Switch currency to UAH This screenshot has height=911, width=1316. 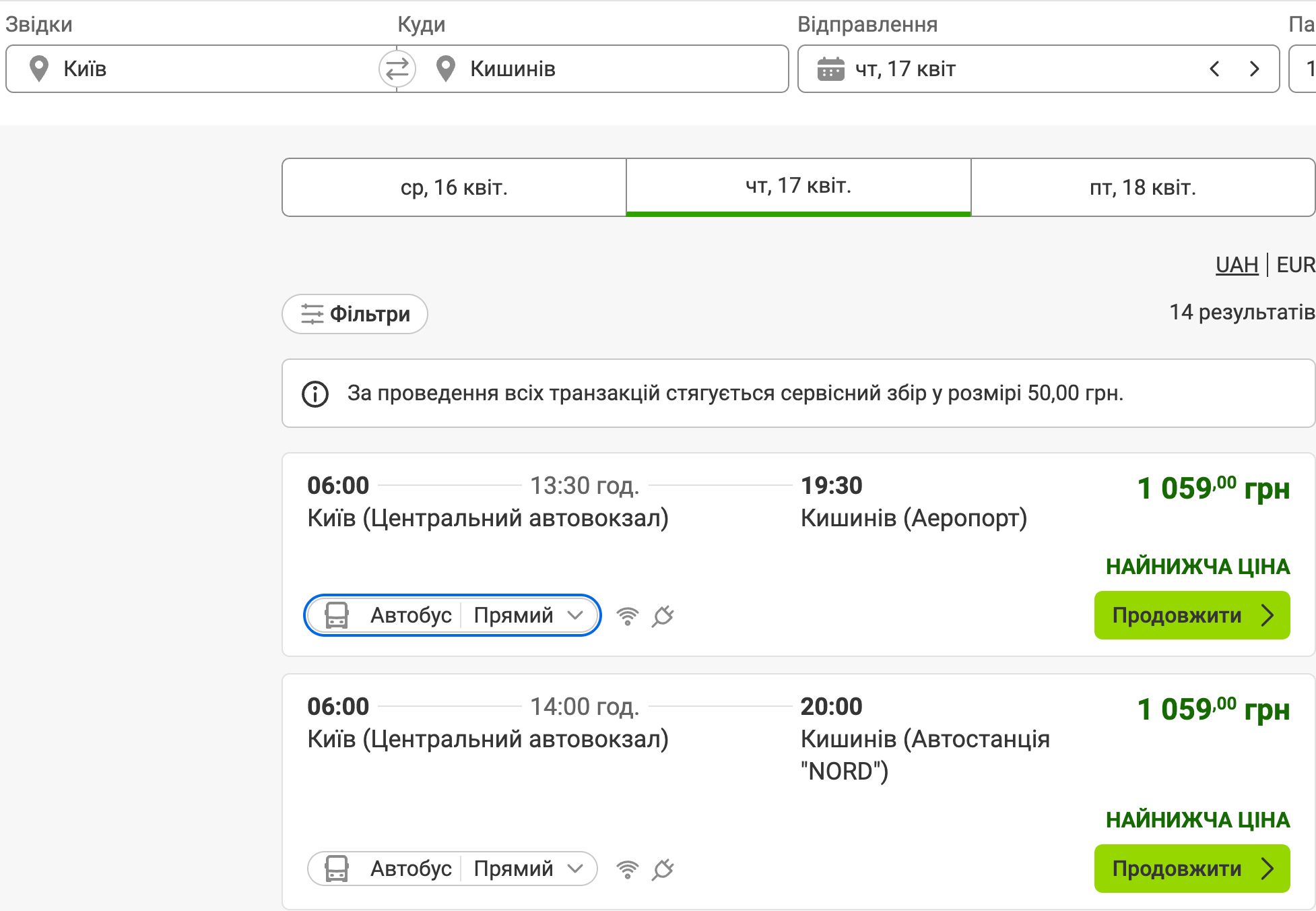tap(1237, 265)
